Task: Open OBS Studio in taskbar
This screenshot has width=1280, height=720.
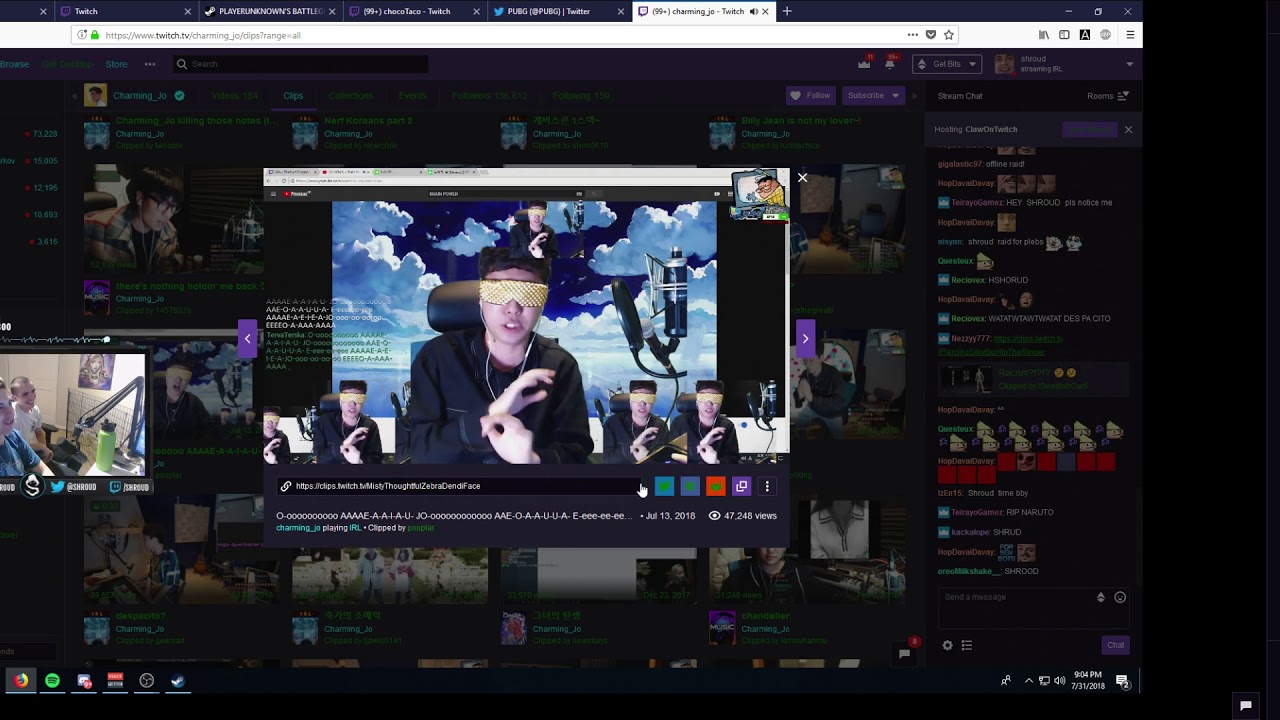Action: click(x=147, y=681)
